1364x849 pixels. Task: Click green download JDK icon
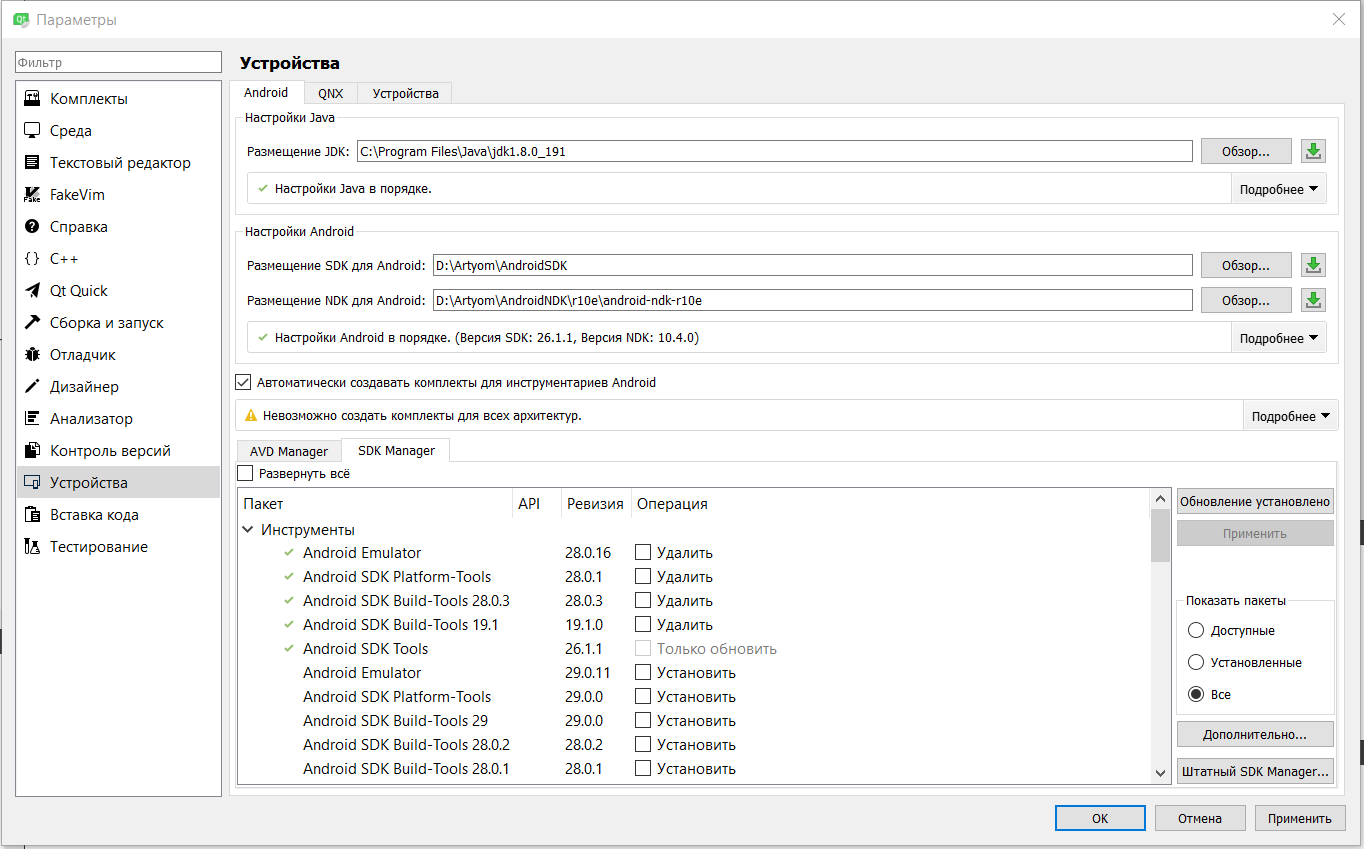coord(1313,151)
